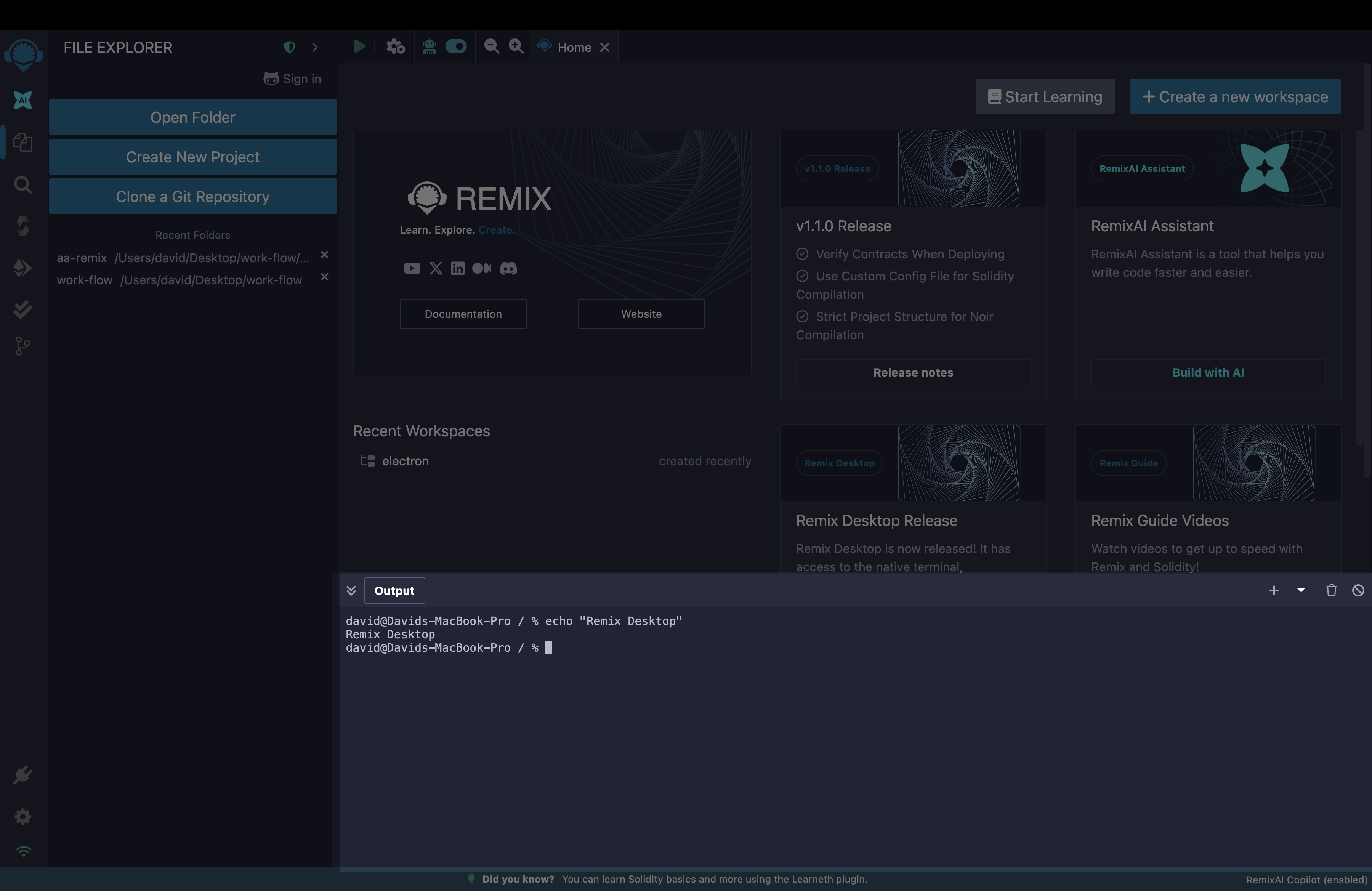Remove aa-remix from recent folders
This screenshot has height=891, width=1372.
[325, 255]
